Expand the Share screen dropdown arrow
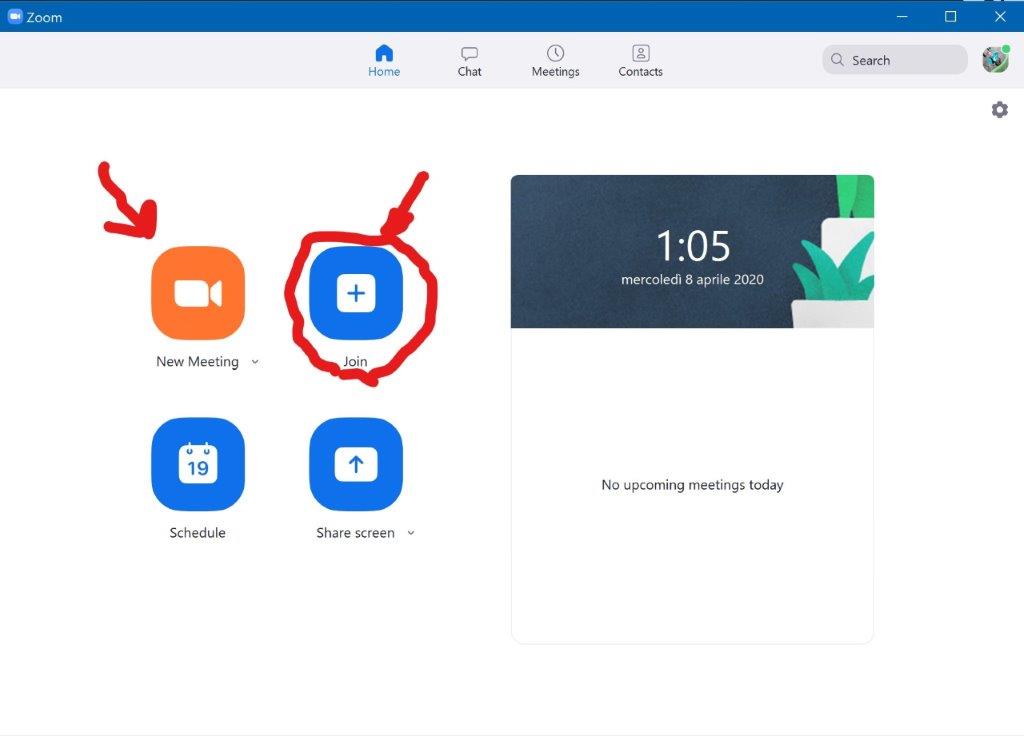1024x736 pixels. (411, 533)
